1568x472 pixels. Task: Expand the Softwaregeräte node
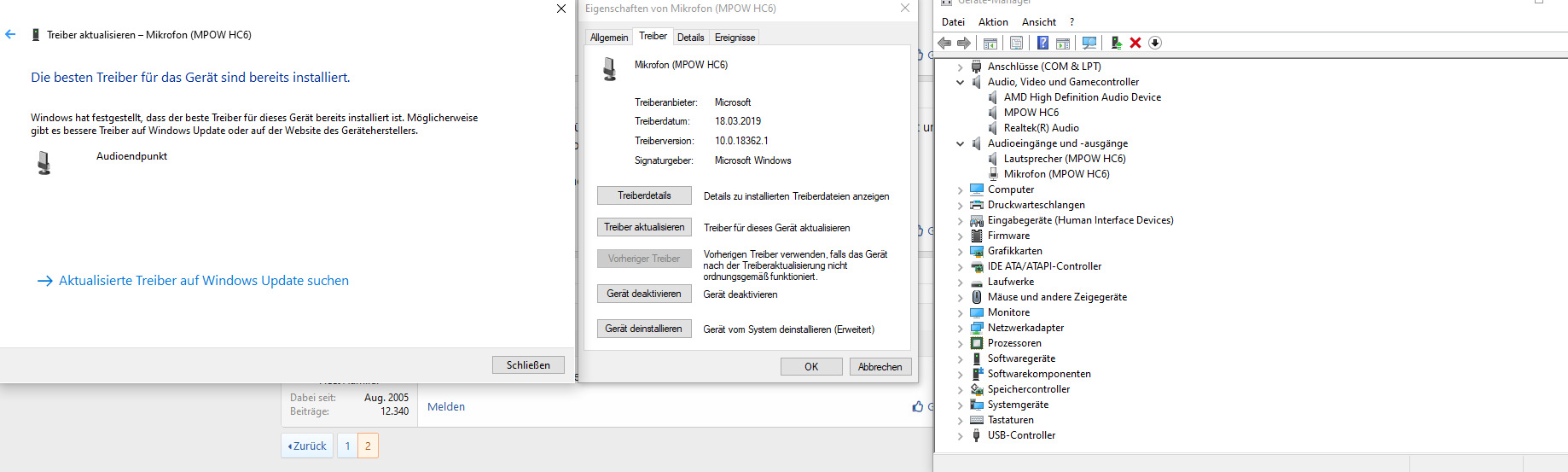click(960, 358)
